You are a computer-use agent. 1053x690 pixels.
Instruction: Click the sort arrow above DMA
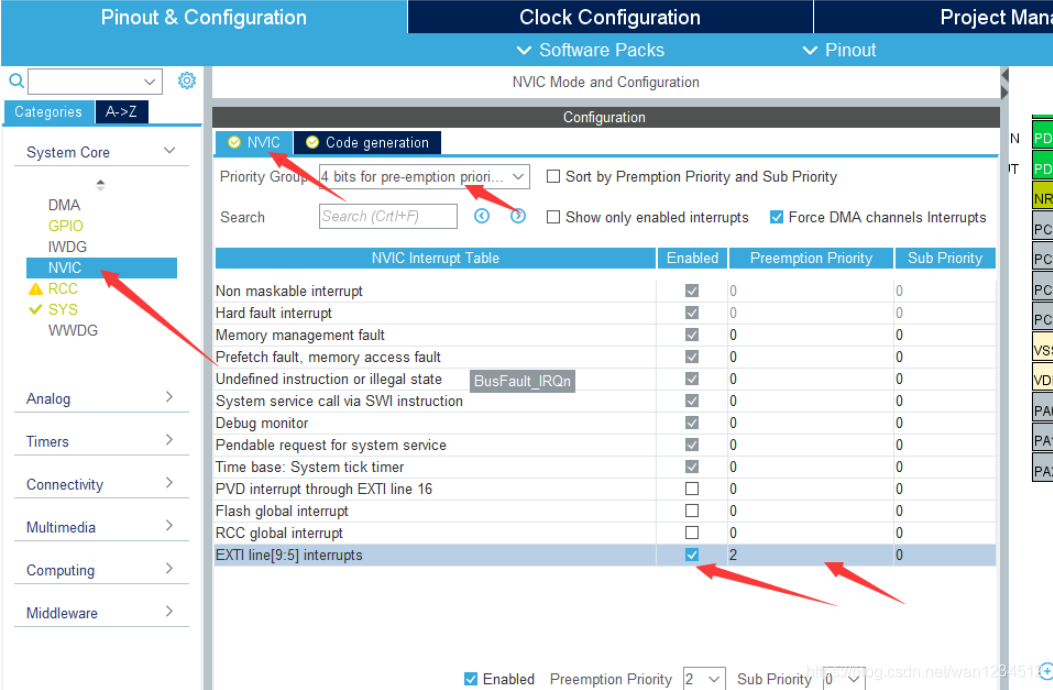pos(100,185)
